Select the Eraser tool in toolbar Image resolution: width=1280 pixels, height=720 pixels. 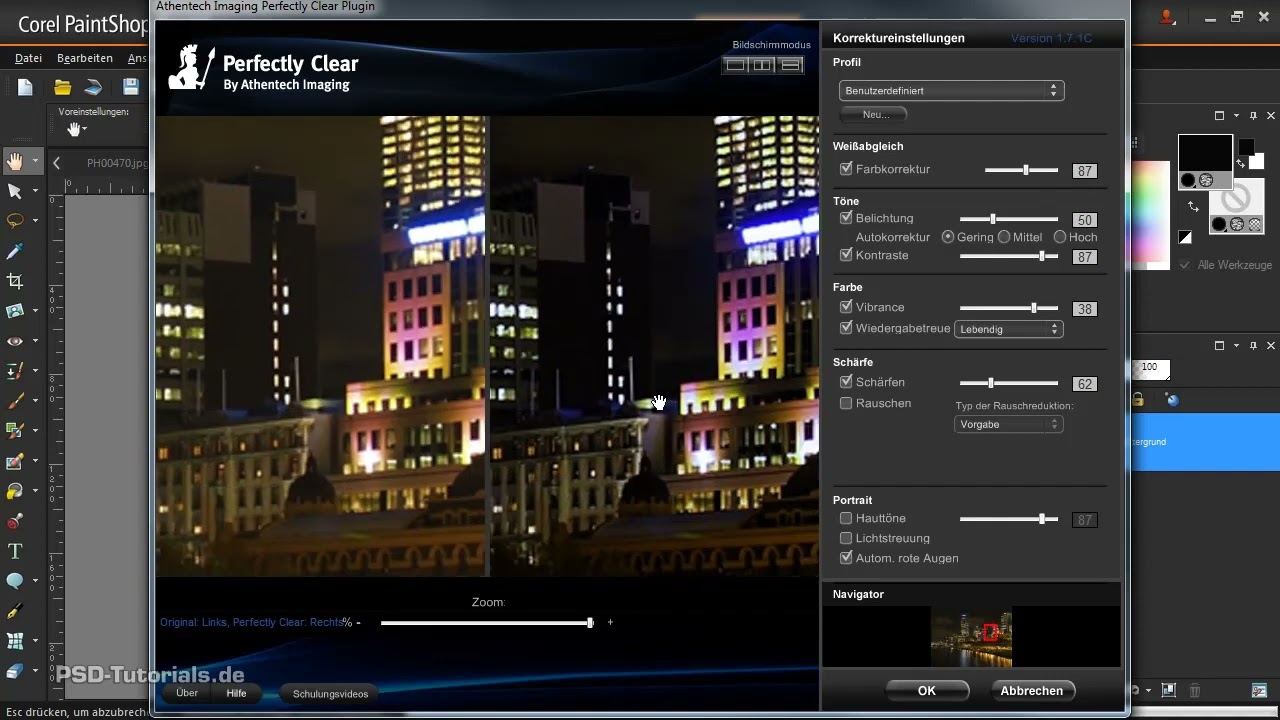pos(15,461)
